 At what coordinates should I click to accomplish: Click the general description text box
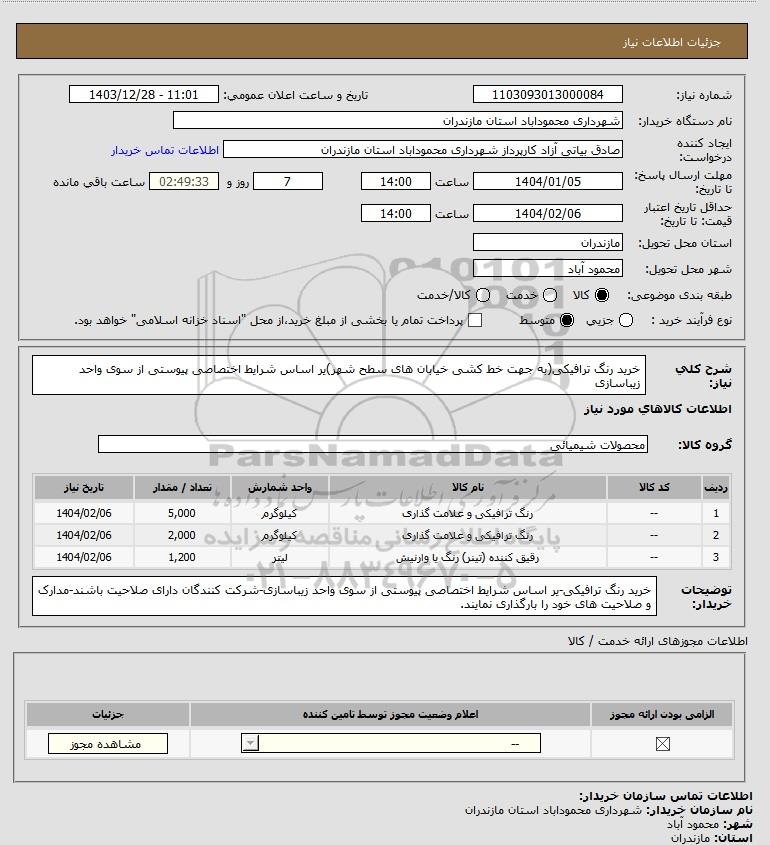[x=339, y=375]
